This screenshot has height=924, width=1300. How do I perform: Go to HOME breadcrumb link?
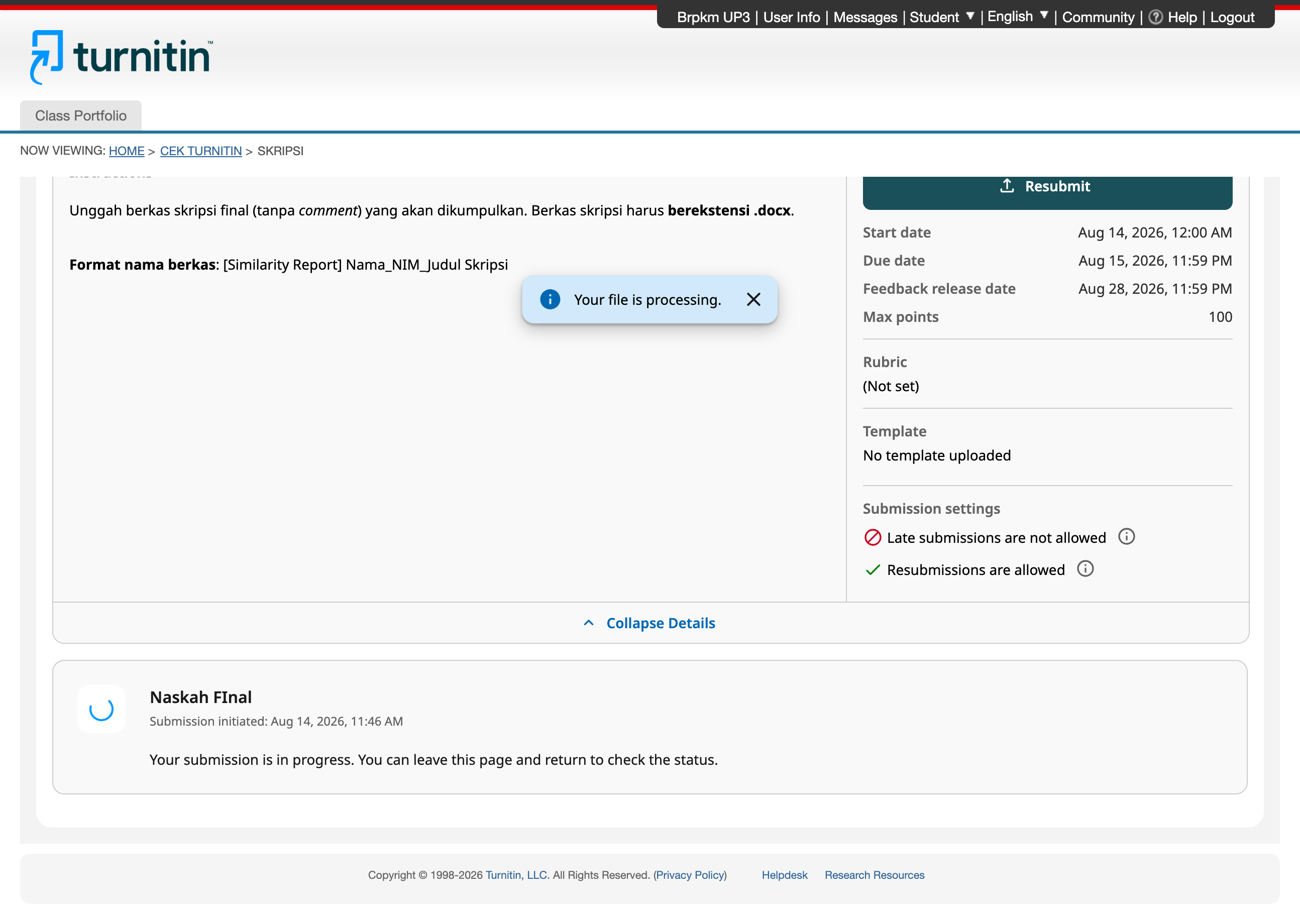(x=127, y=151)
